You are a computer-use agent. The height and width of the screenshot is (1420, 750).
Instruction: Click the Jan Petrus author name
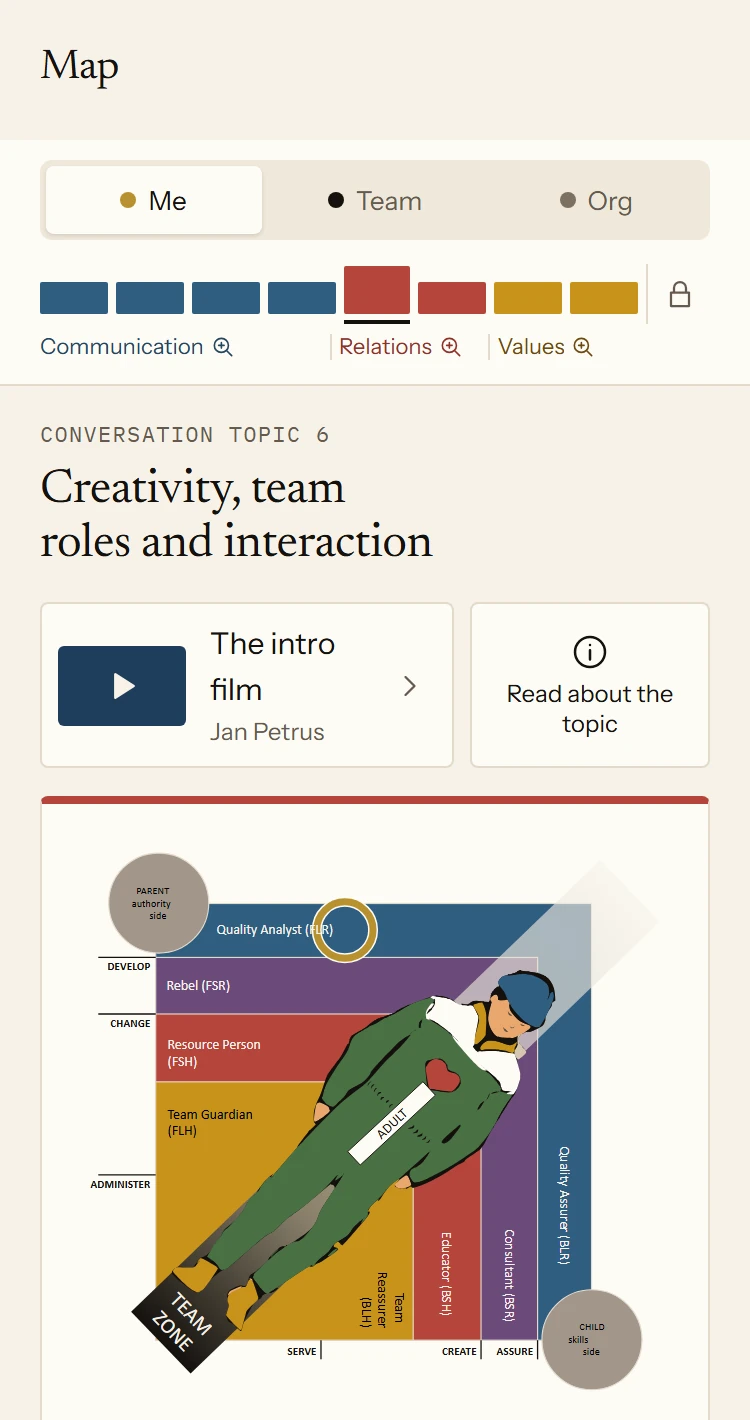click(267, 732)
